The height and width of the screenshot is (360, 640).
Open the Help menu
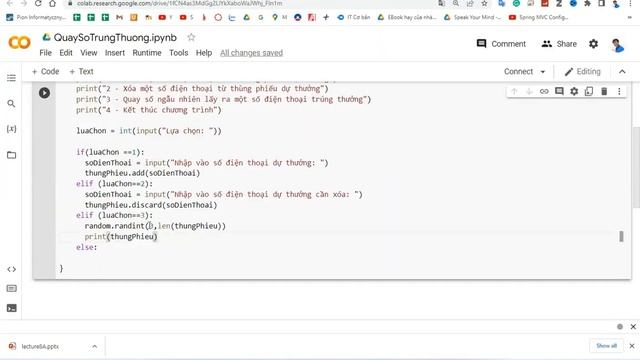(x=204, y=53)
